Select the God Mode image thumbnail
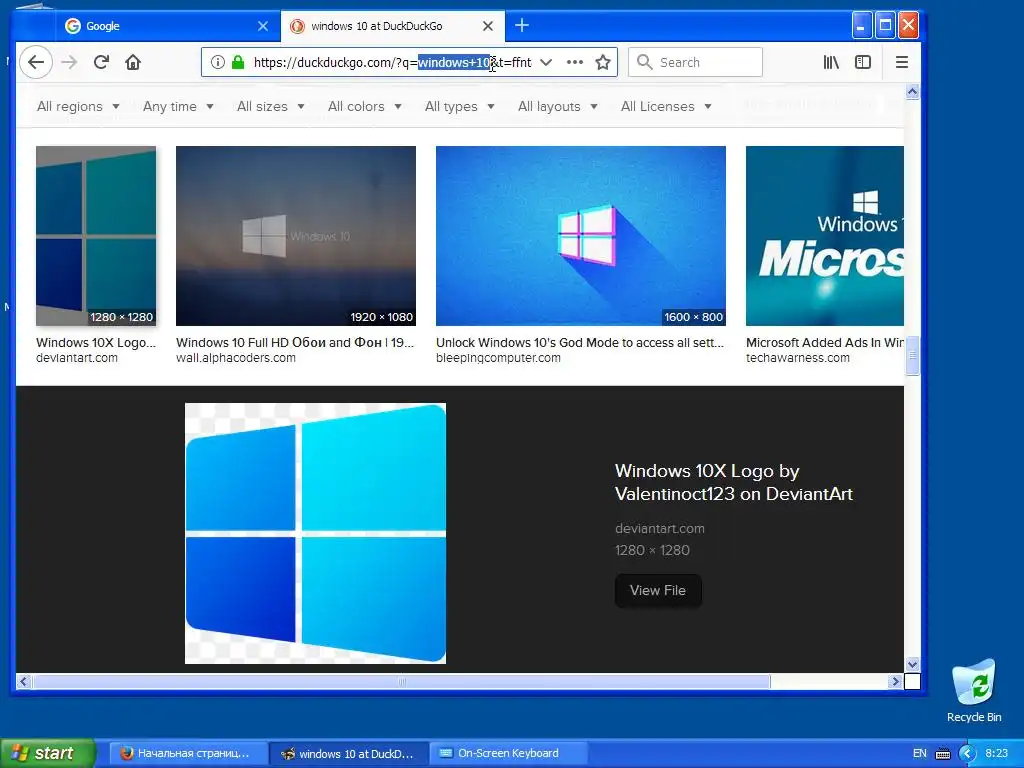Screen dimensions: 1024x768 click(581, 236)
